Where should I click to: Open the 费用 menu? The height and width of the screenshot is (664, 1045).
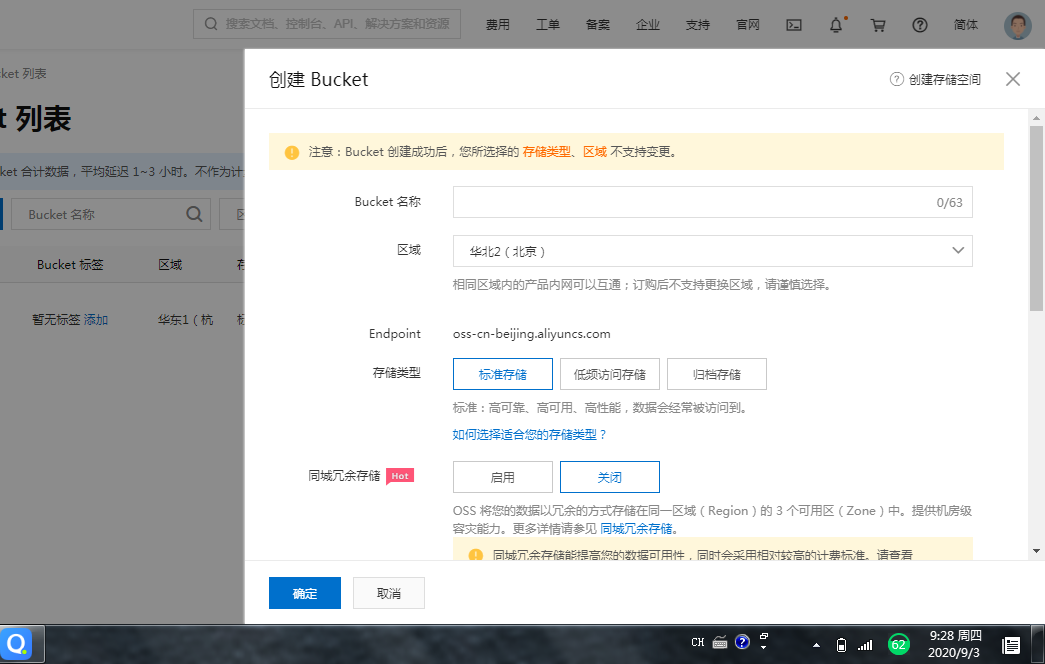point(498,25)
